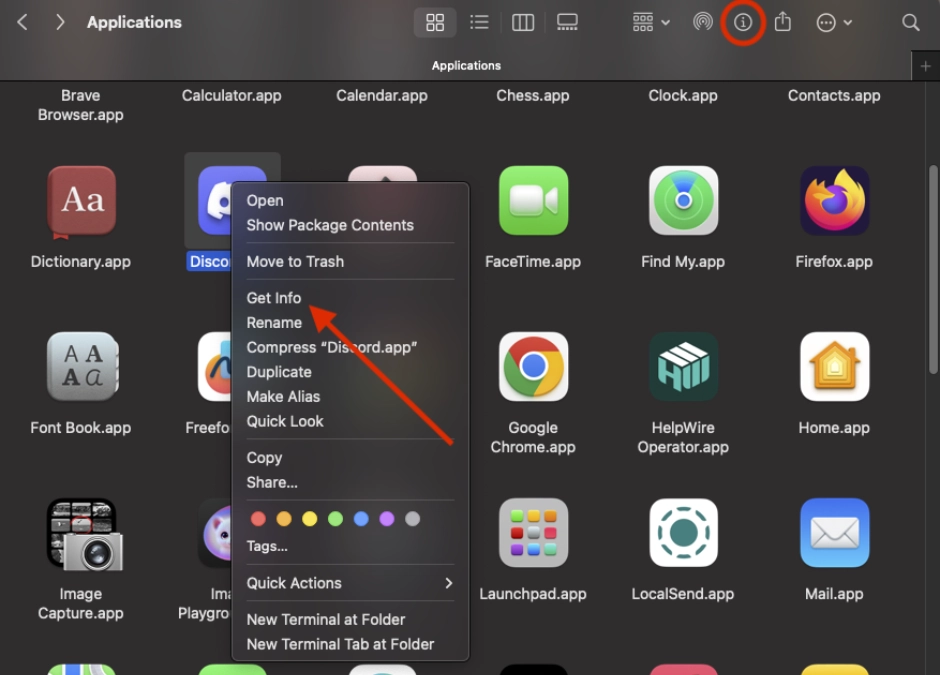Select the Home app icon

(x=834, y=366)
